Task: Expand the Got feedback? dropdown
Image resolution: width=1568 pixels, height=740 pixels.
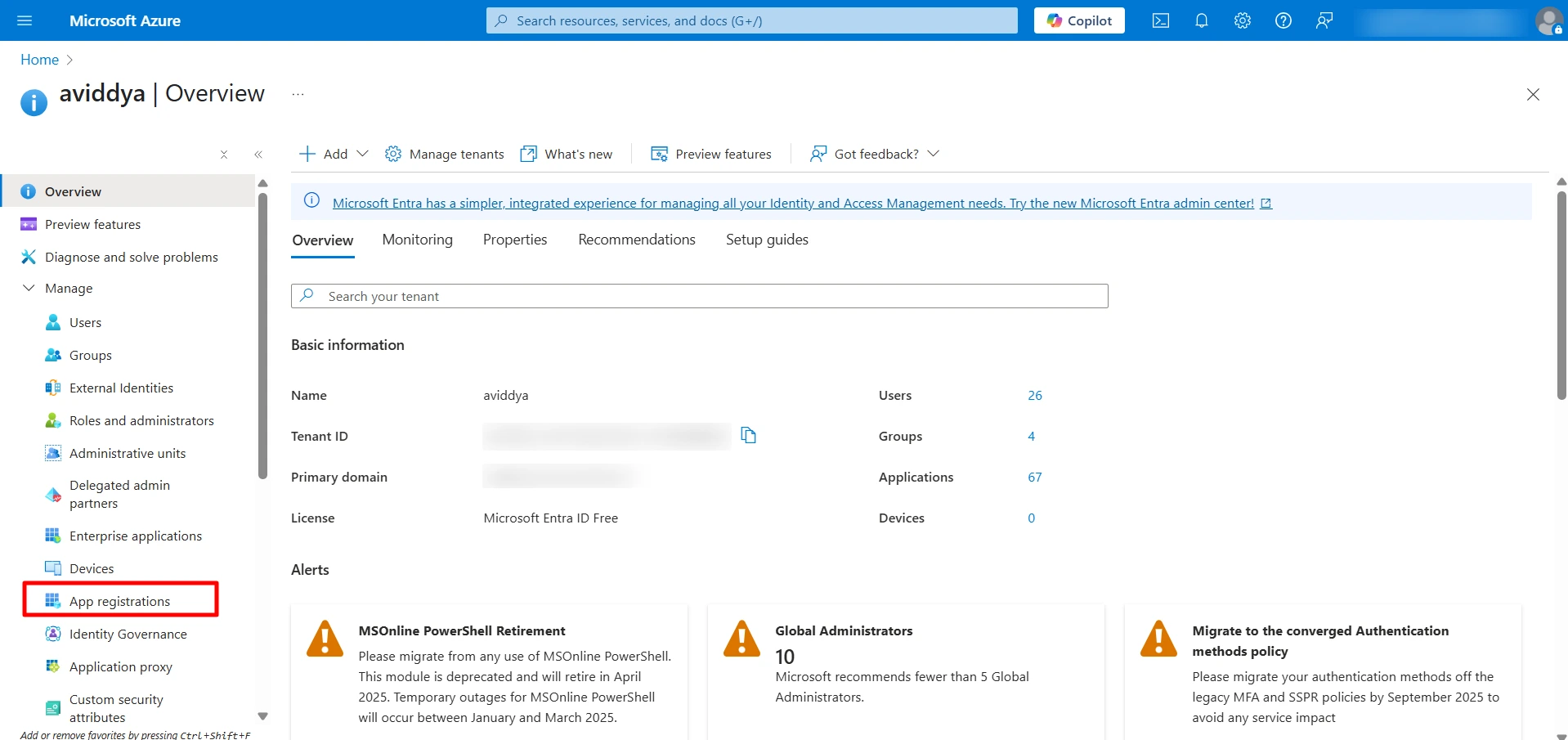Action: [x=875, y=154]
